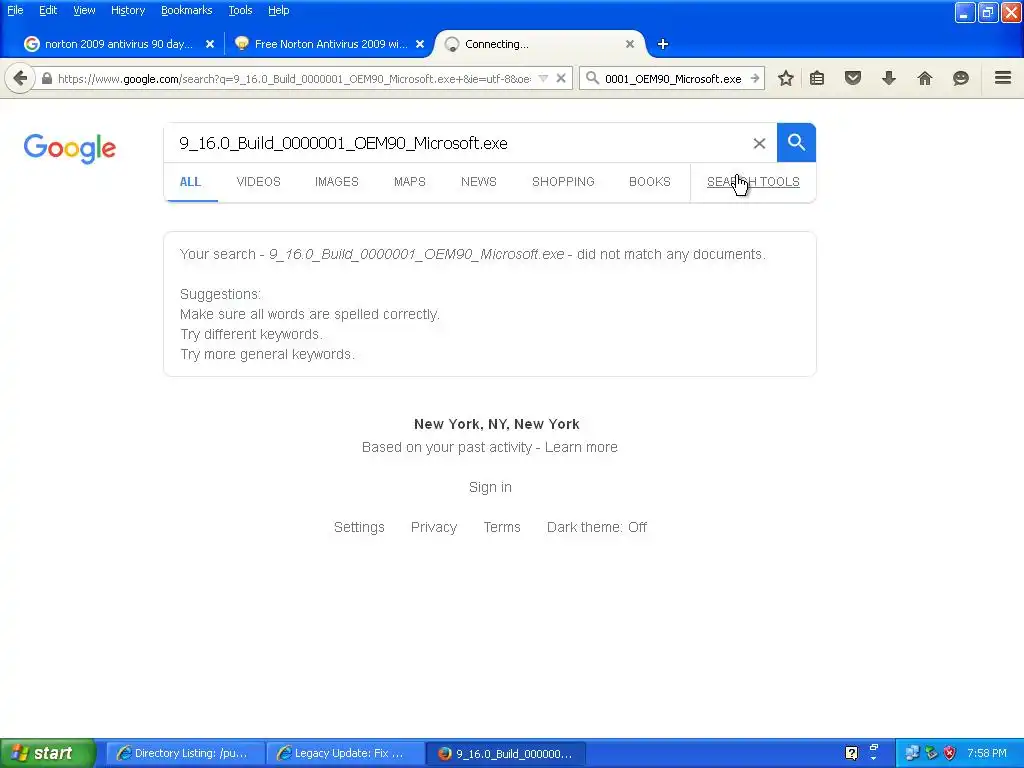The image size is (1024, 768).
Task: Open the URL history dropdown arrow
Action: click(543, 79)
